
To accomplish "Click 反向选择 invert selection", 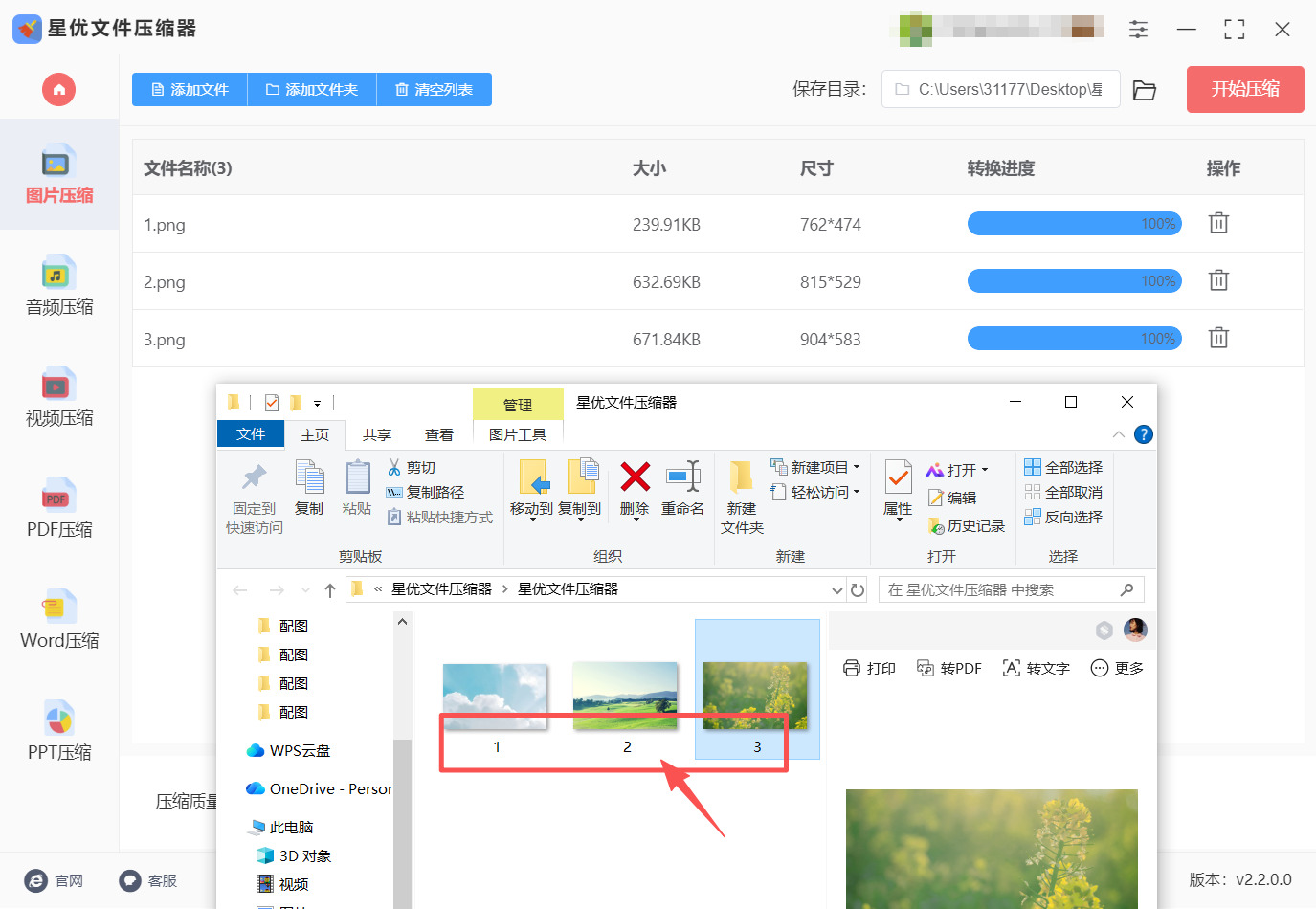I will 1063,517.
